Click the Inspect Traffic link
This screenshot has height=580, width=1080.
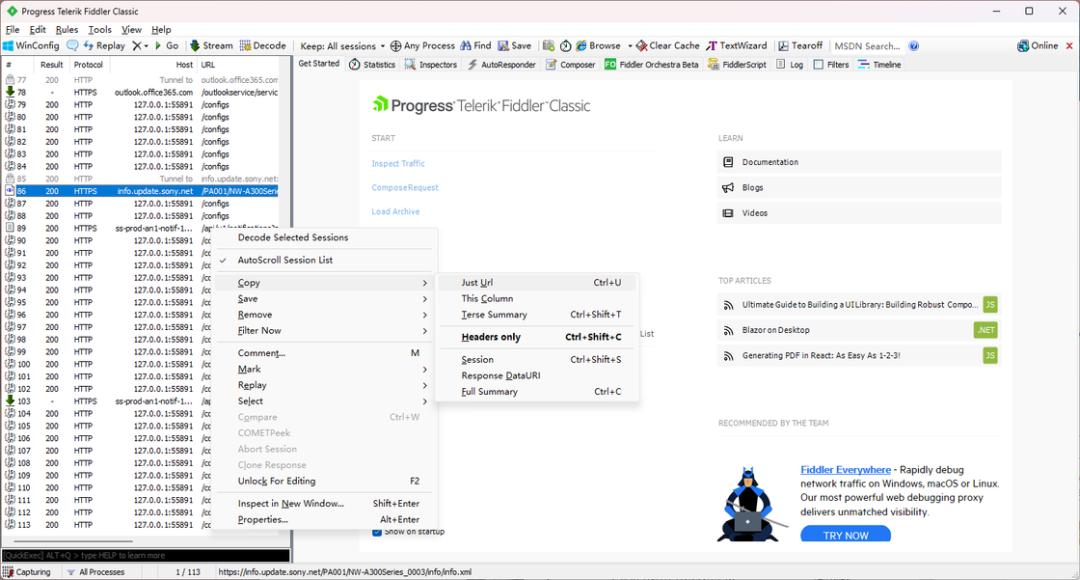pos(398,163)
